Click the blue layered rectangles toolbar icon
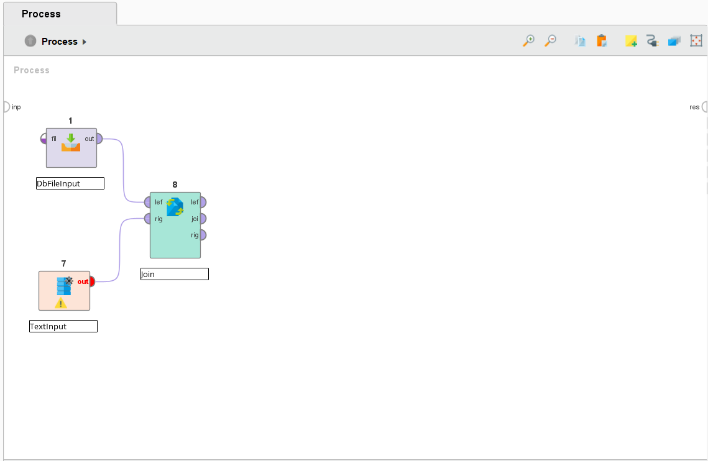The image size is (708, 461). click(x=674, y=41)
